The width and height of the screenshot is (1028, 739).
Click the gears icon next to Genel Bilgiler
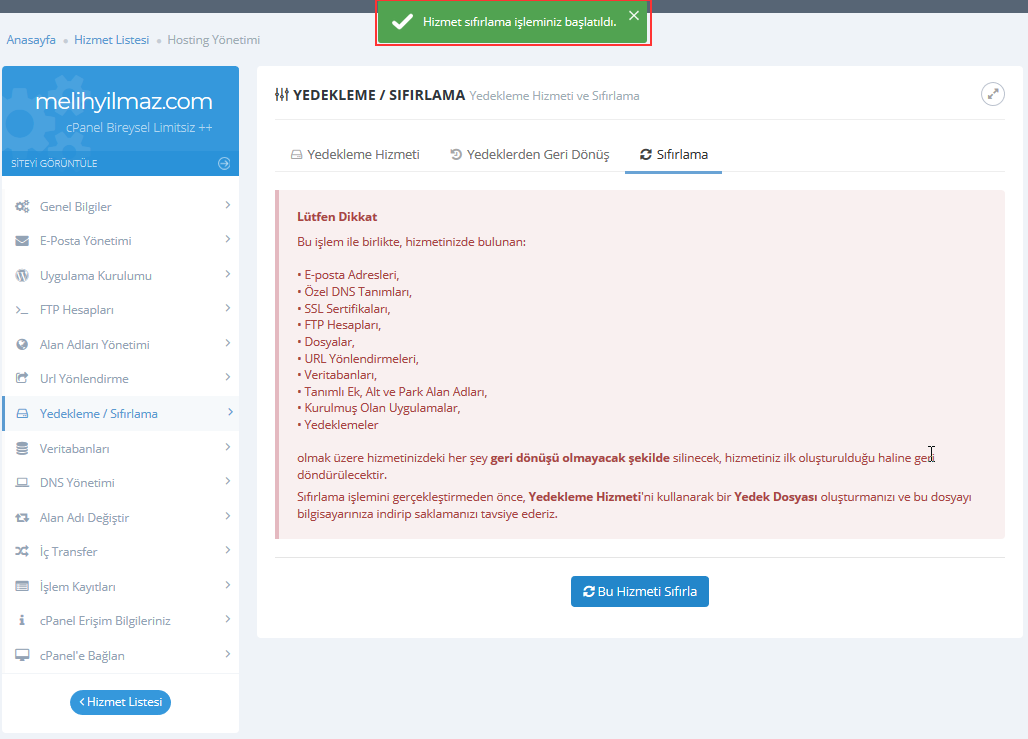tap(22, 207)
